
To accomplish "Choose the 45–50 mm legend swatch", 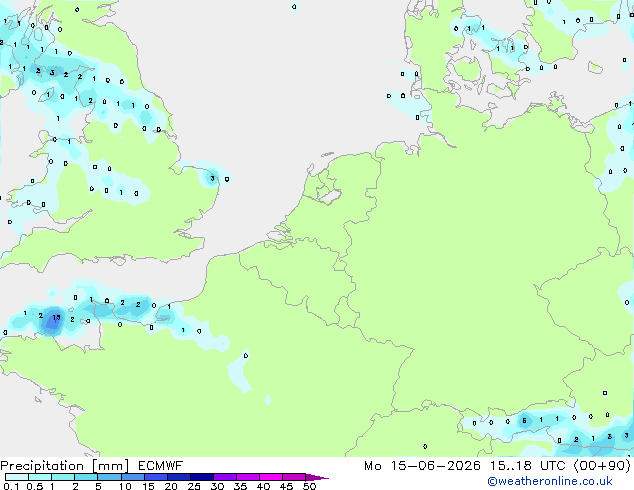I will 294,477.
